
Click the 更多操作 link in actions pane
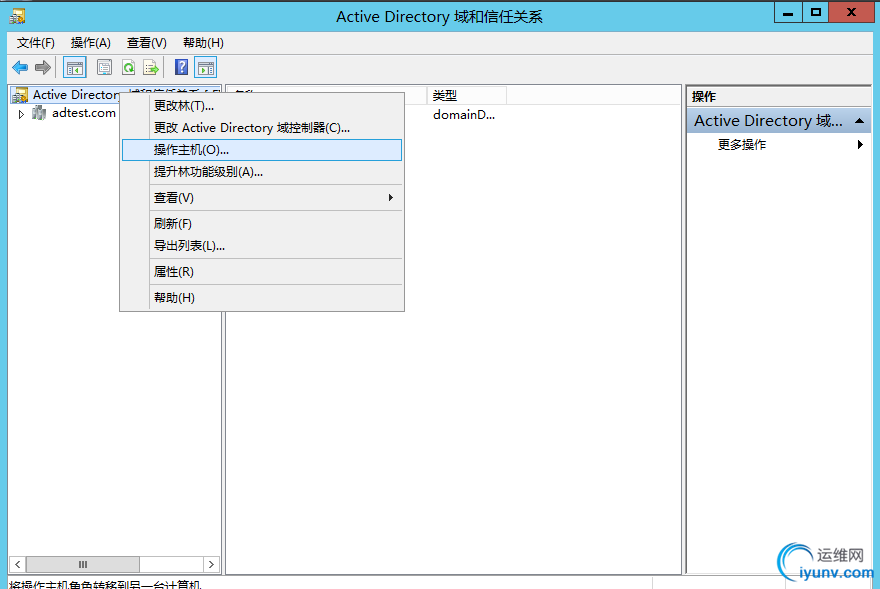(x=742, y=145)
